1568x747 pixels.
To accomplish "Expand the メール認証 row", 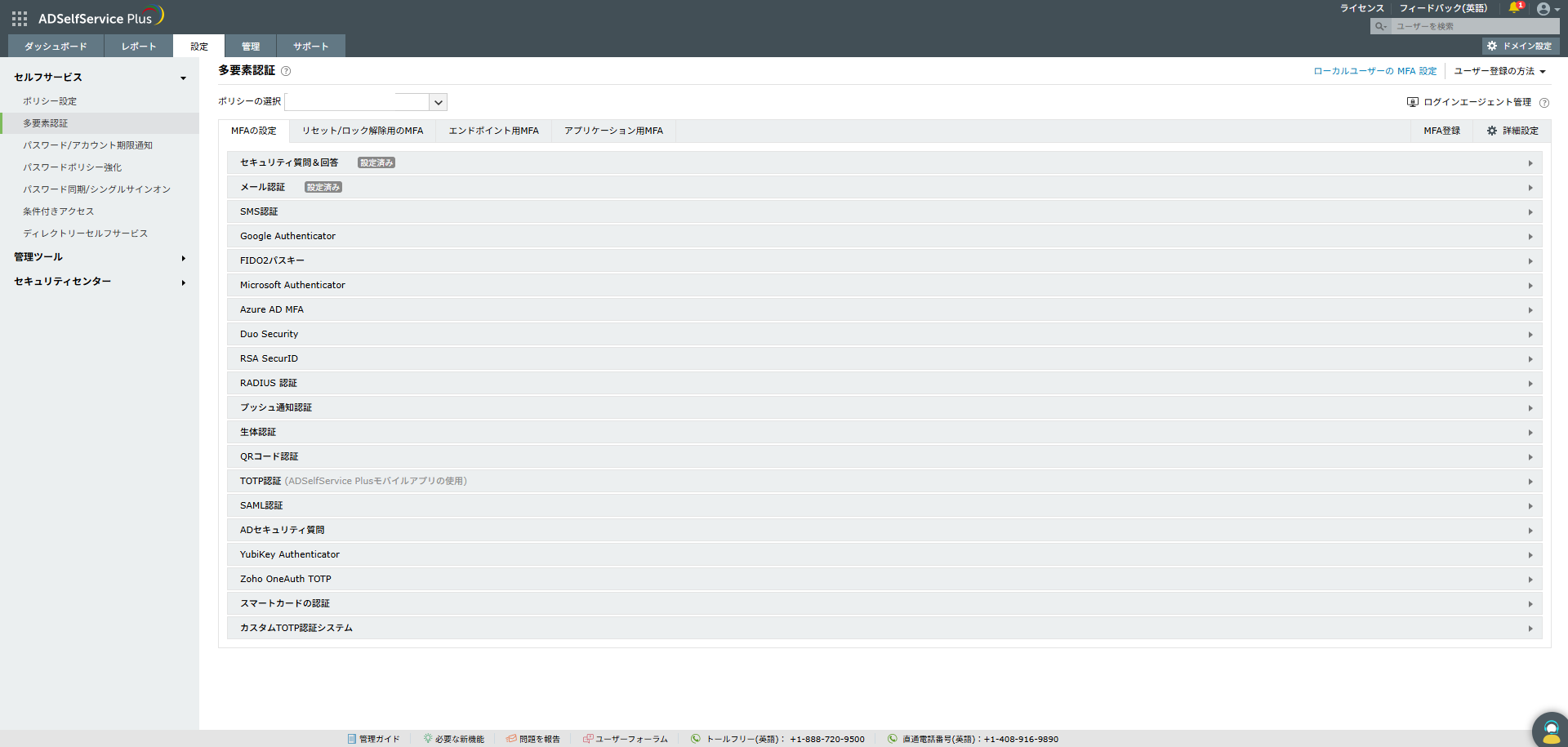I will point(884,188).
